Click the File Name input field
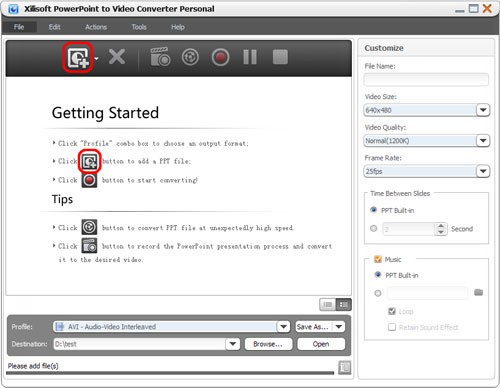 pyautogui.click(x=426, y=80)
